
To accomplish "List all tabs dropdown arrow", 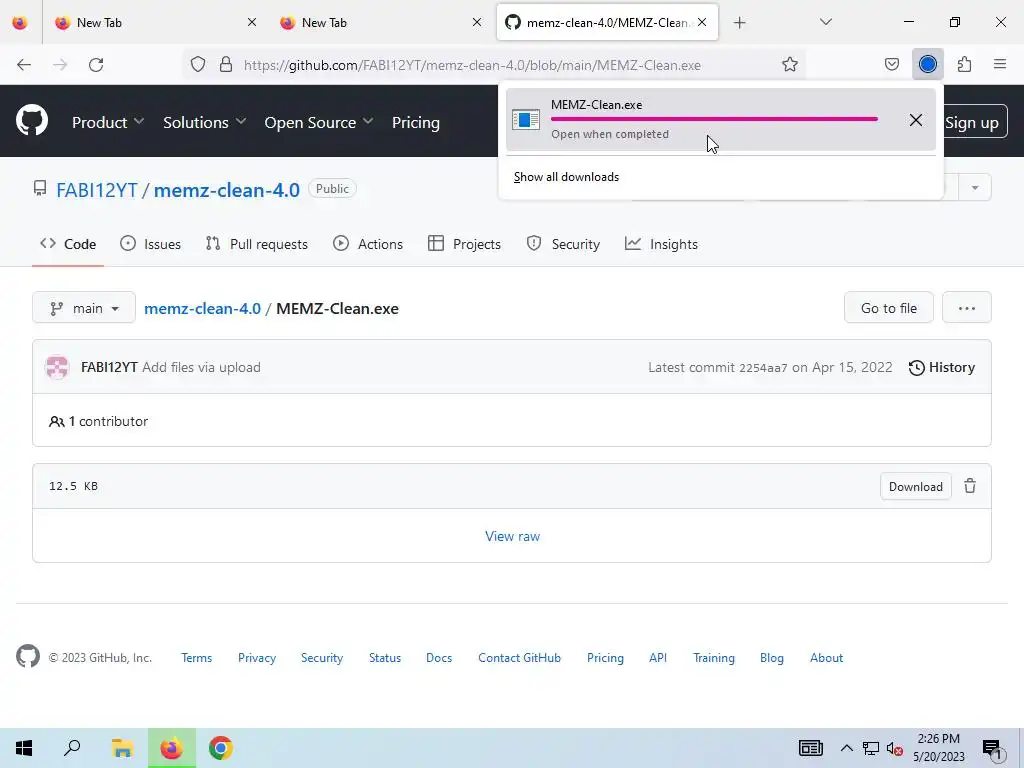I will pos(825,22).
